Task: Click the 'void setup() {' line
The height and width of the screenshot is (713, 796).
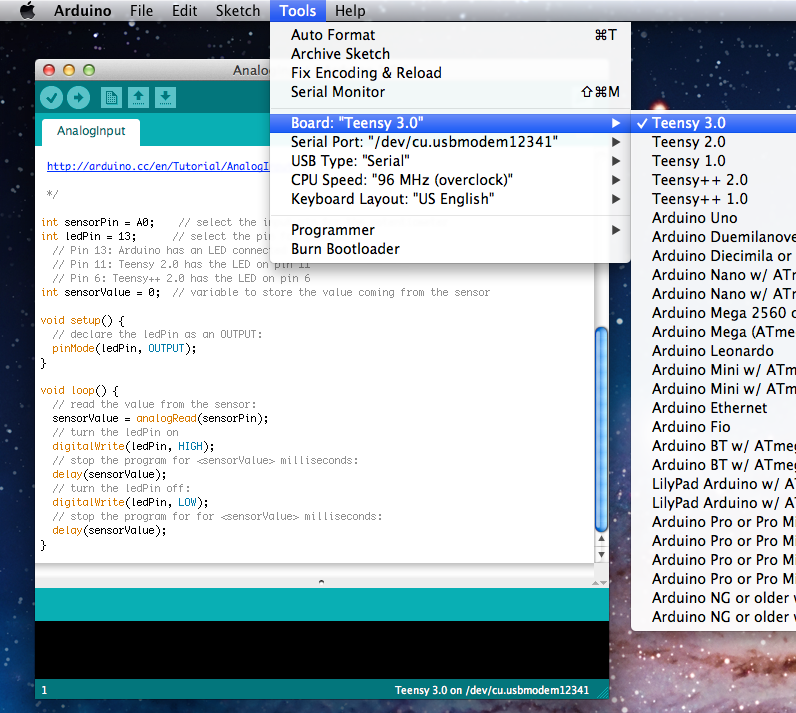Action: (82, 321)
